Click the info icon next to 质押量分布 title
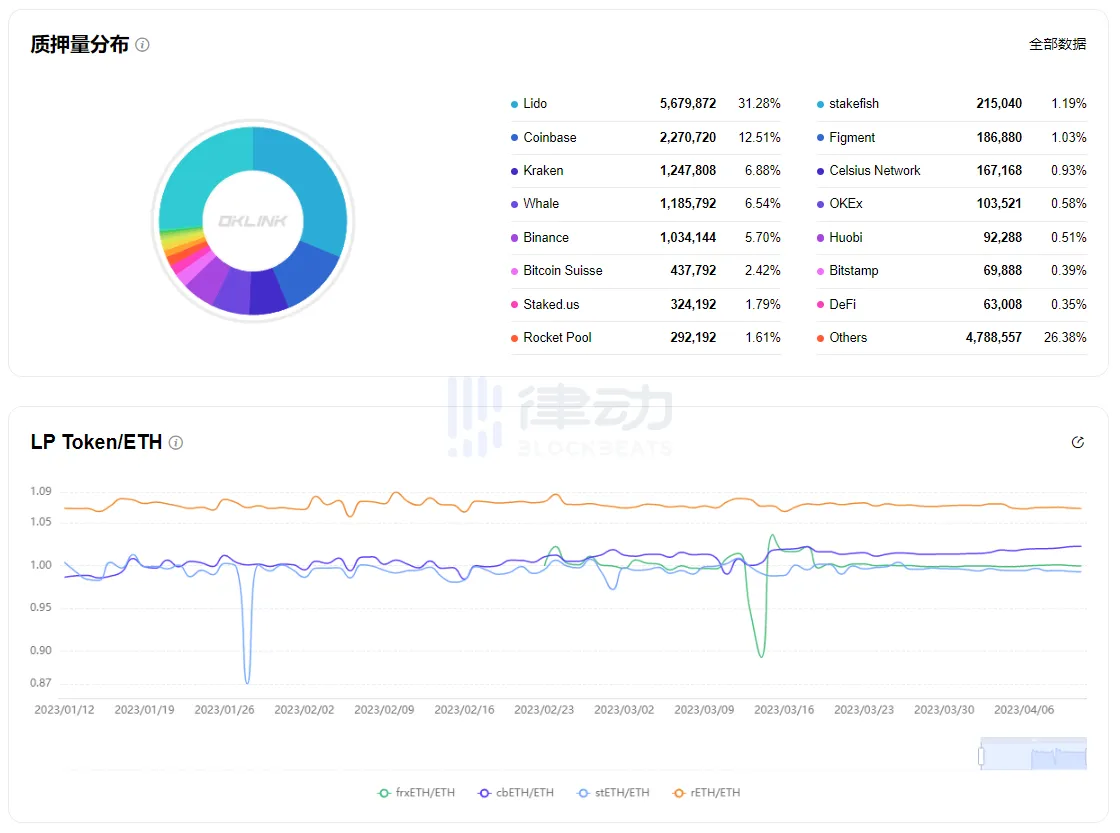1120x833 pixels. tap(141, 44)
